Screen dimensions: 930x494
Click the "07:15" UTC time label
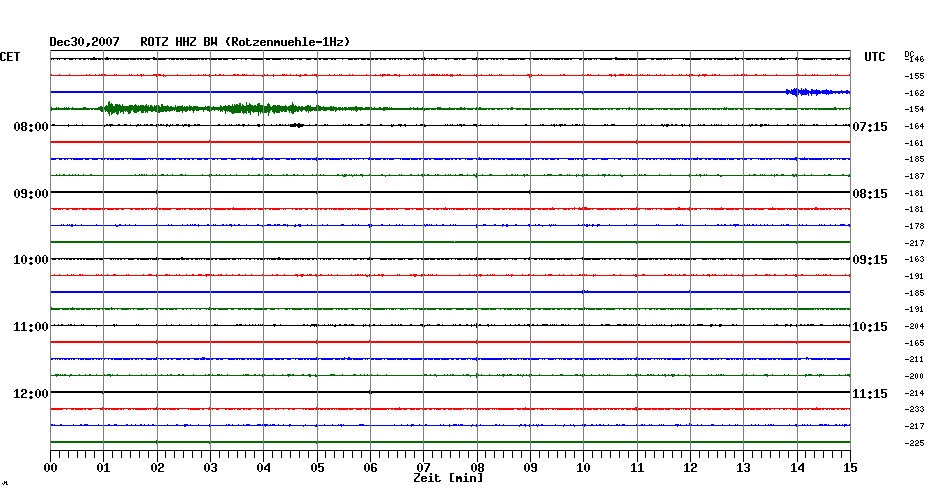[870, 127]
